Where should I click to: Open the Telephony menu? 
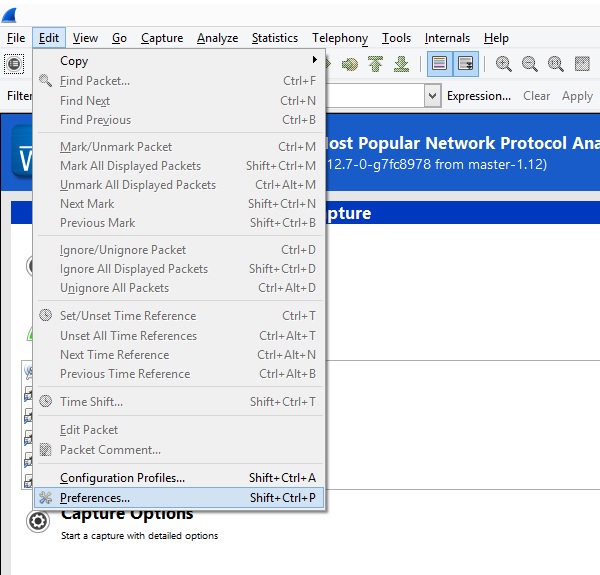[x=340, y=38]
